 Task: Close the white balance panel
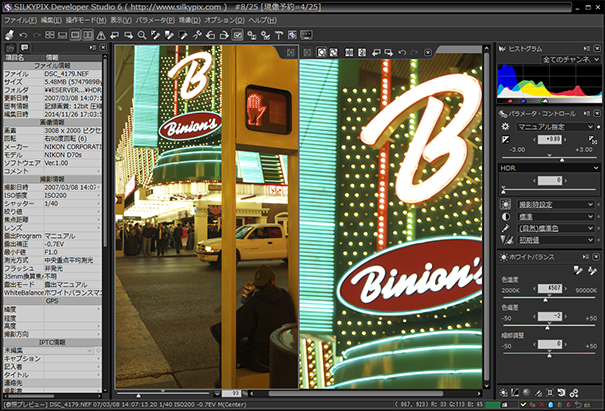click(597, 257)
